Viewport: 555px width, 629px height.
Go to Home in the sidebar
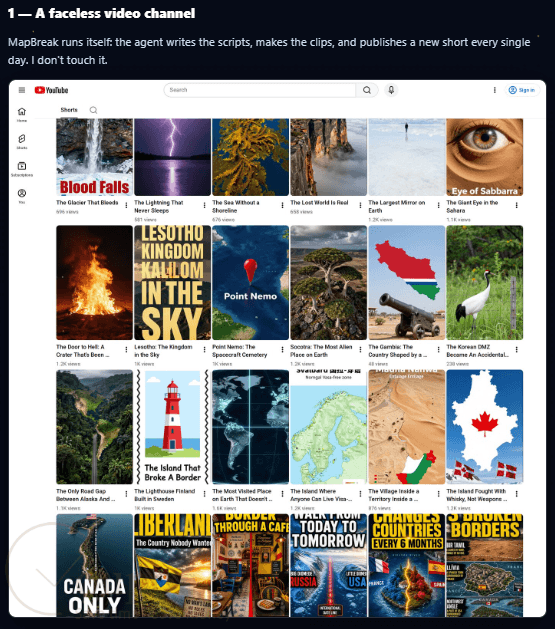[22, 115]
